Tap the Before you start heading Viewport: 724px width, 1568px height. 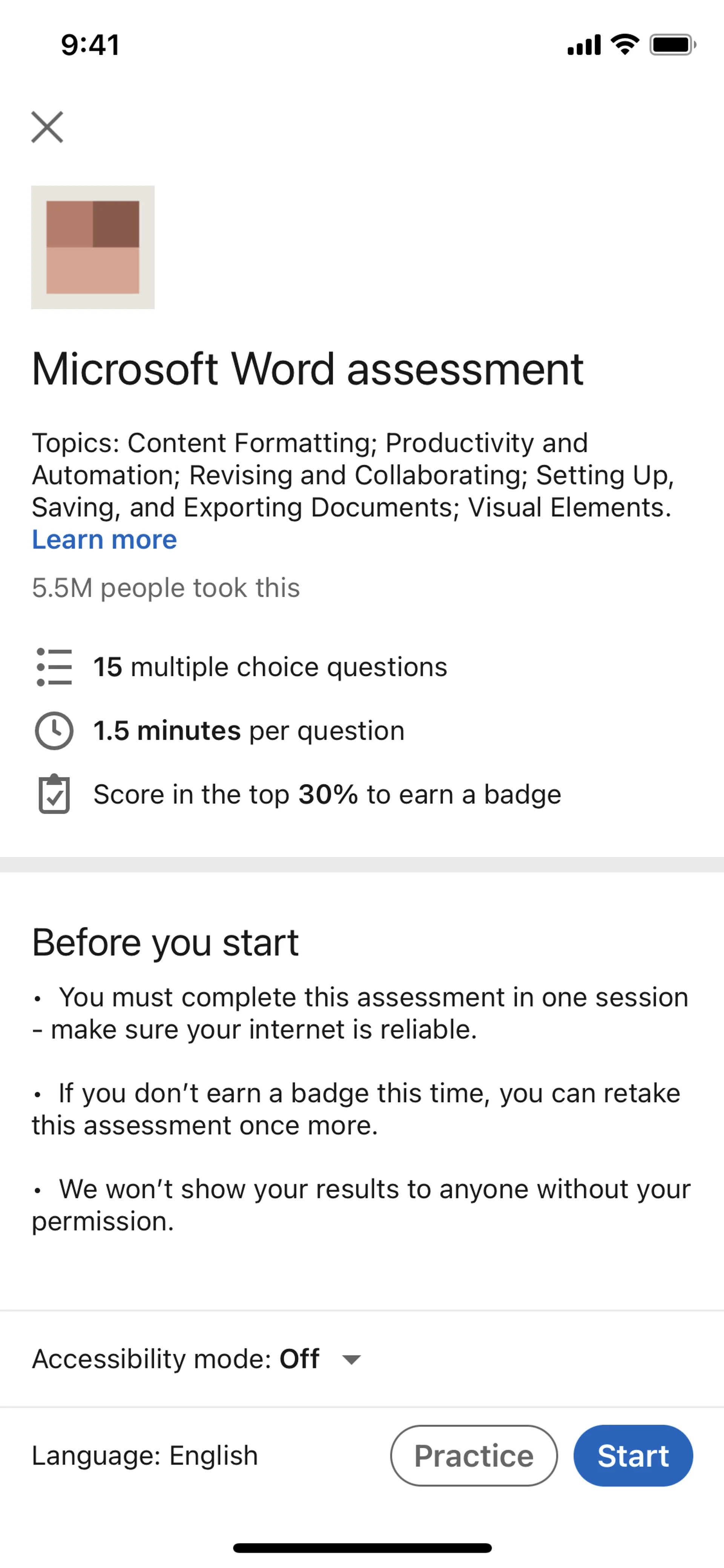tap(165, 942)
